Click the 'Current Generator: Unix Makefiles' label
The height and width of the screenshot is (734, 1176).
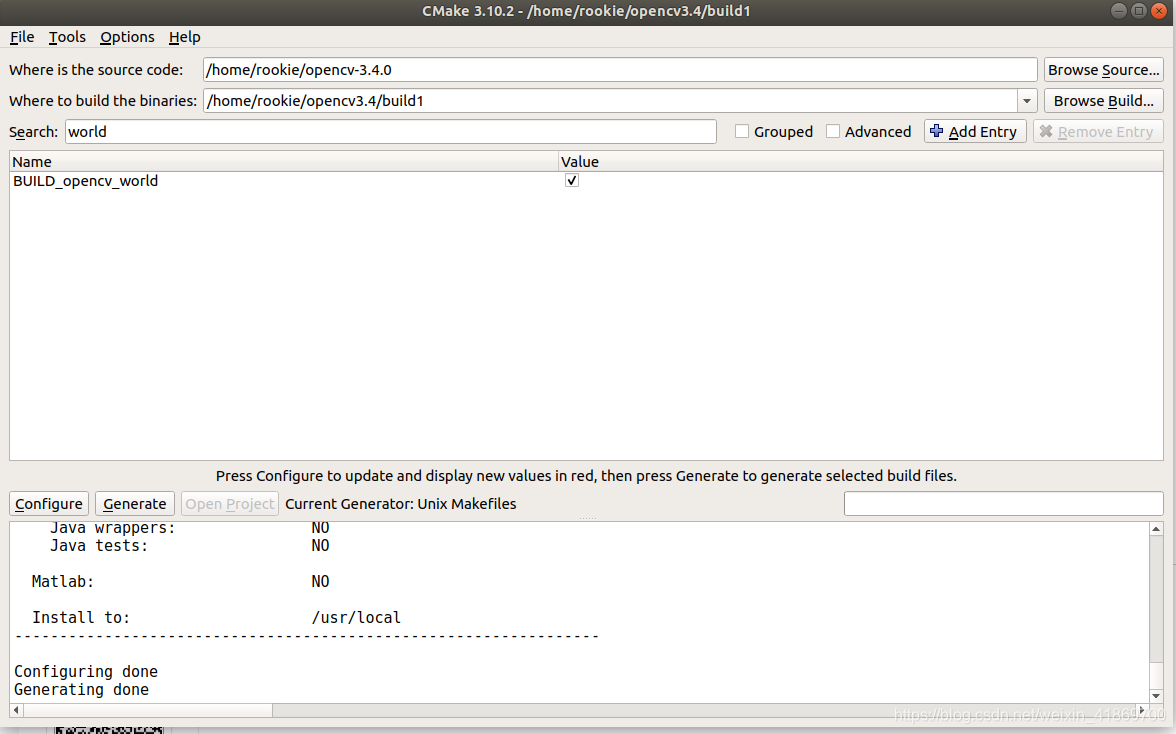tap(400, 504)
